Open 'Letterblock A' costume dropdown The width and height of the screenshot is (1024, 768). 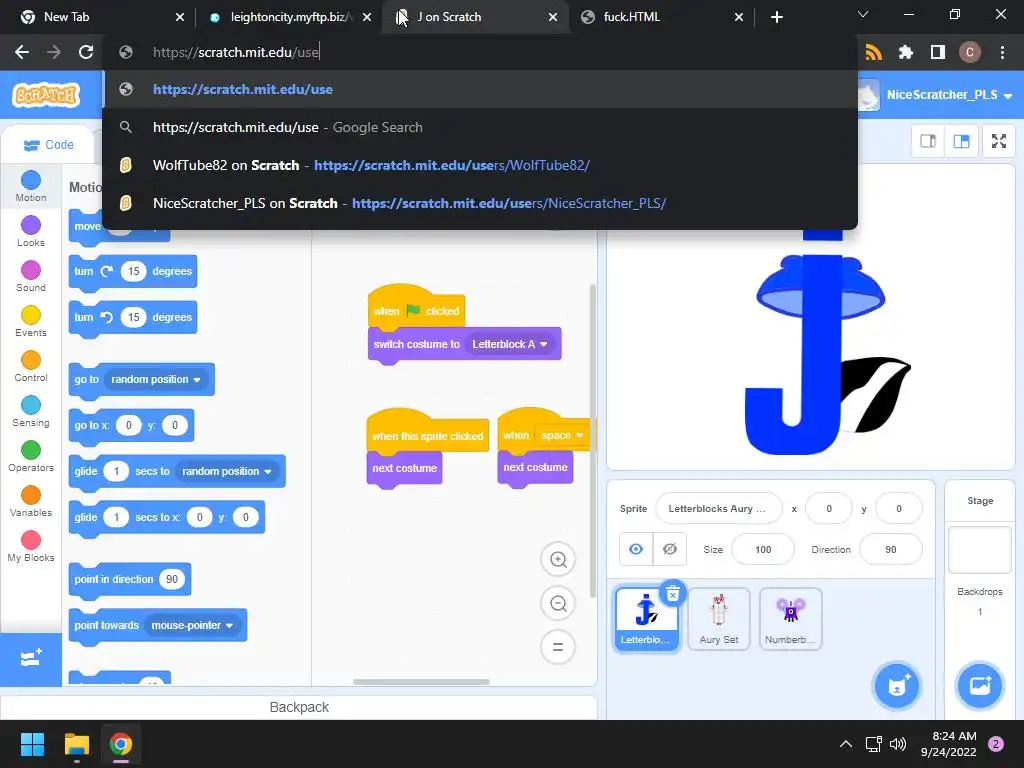509,344
